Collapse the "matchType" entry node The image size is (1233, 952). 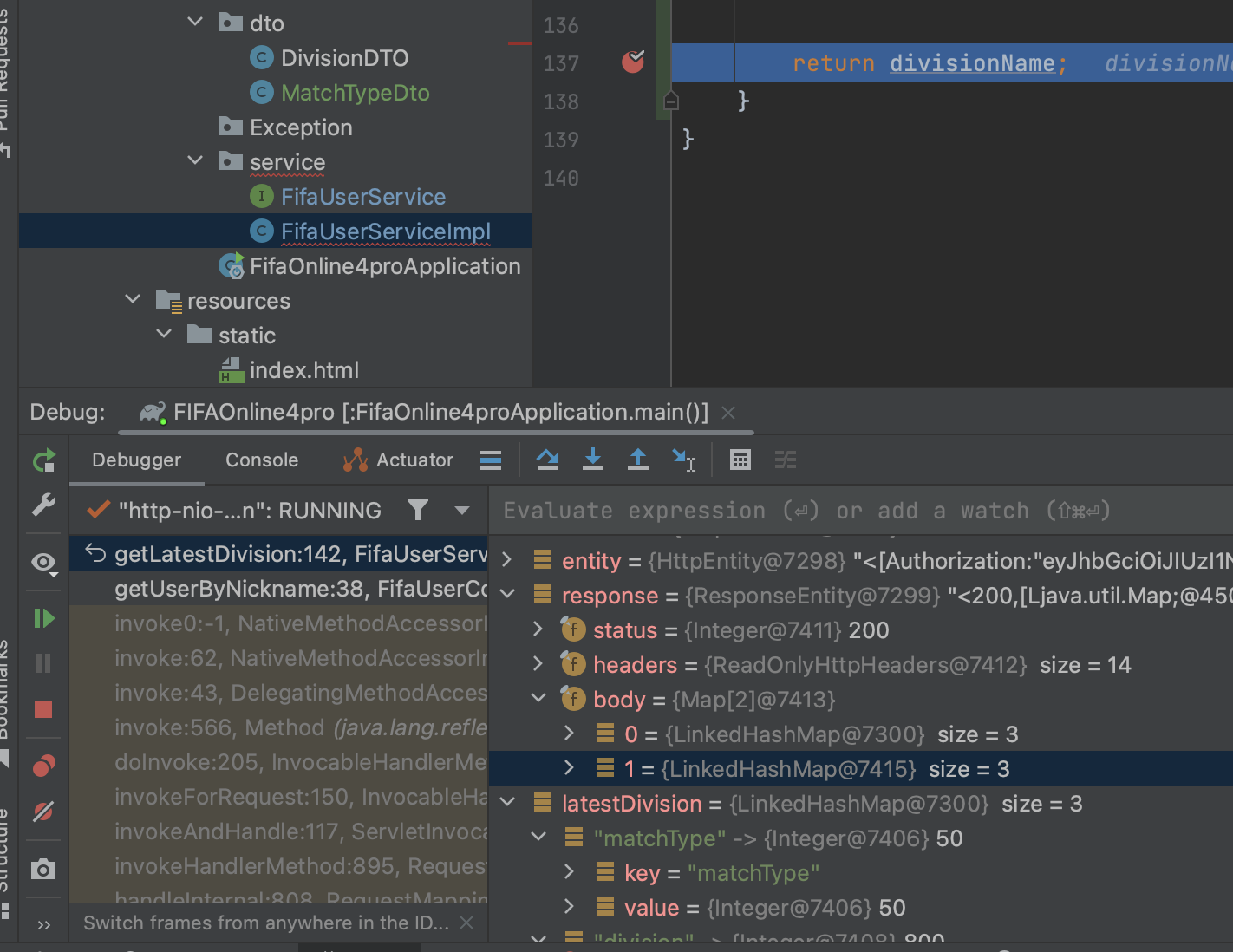[x=538, y=838]
